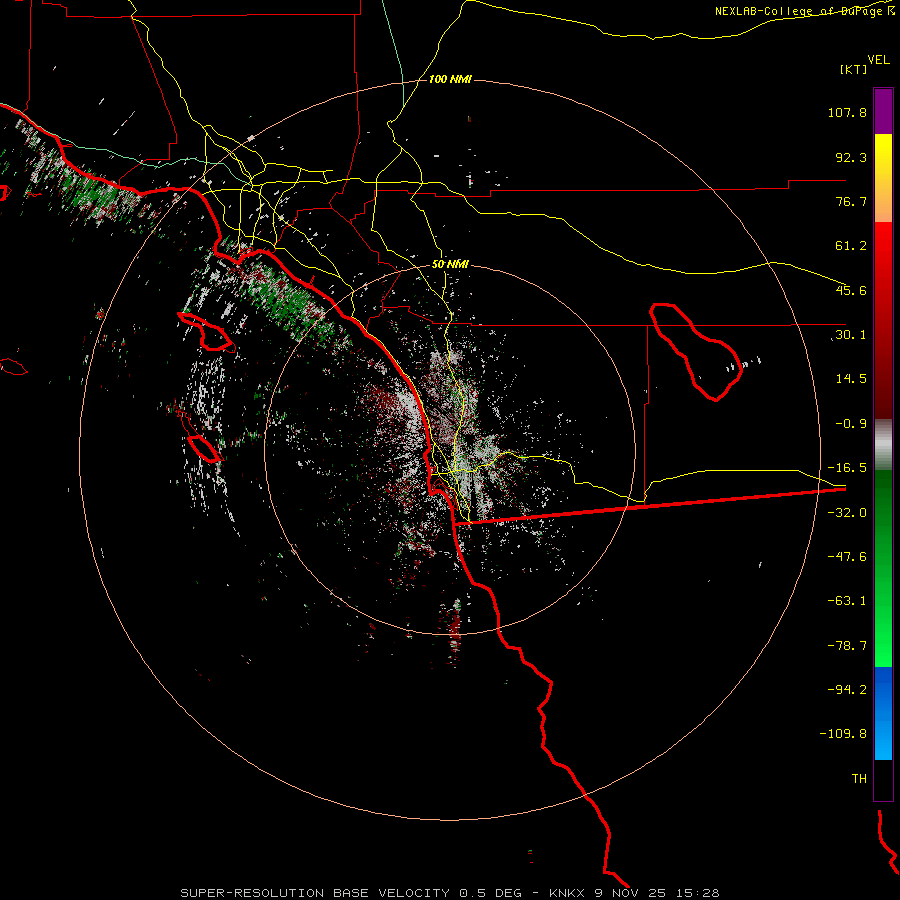Click the -94.2 velocity legend value
The image size is (900, 900).
point(847,689)
